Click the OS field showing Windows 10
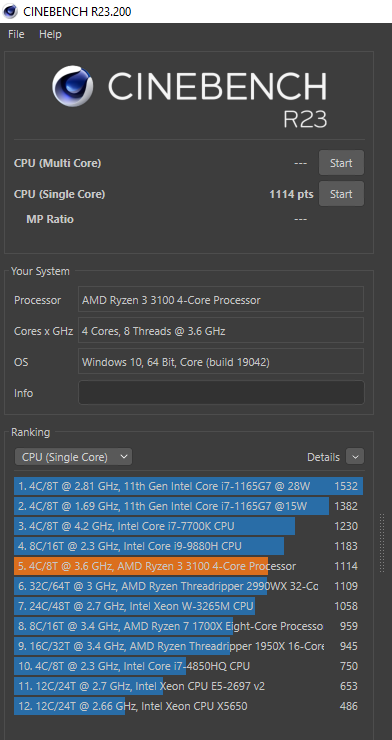Viewport: 392px width, 740px height. [221, 362]
